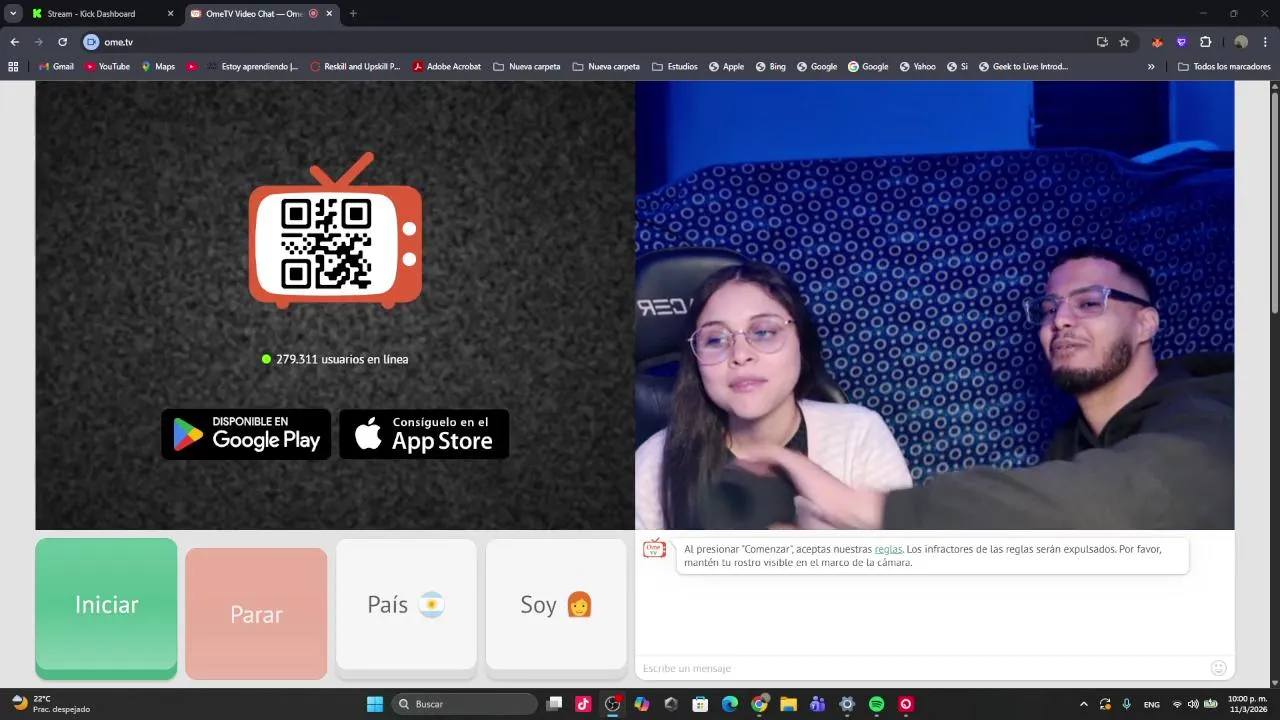Open the Yahoo bookmark
The image size is (1280, 720).
pos(917,67)
